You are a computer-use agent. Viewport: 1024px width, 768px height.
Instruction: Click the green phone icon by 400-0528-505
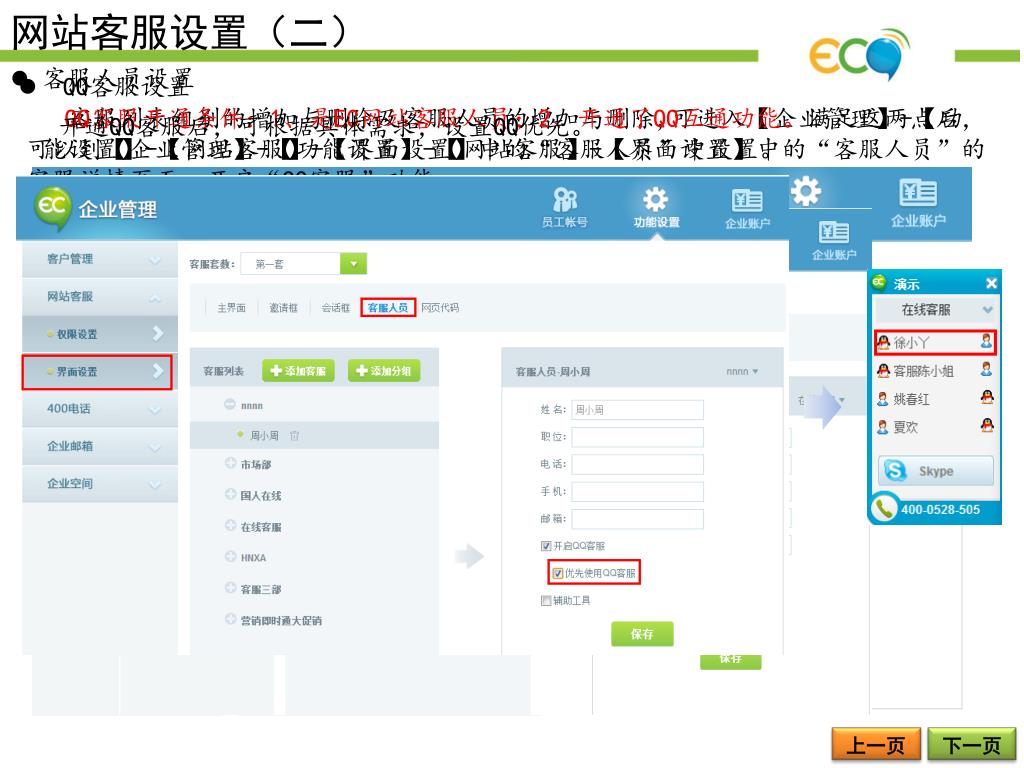[884, 508]
